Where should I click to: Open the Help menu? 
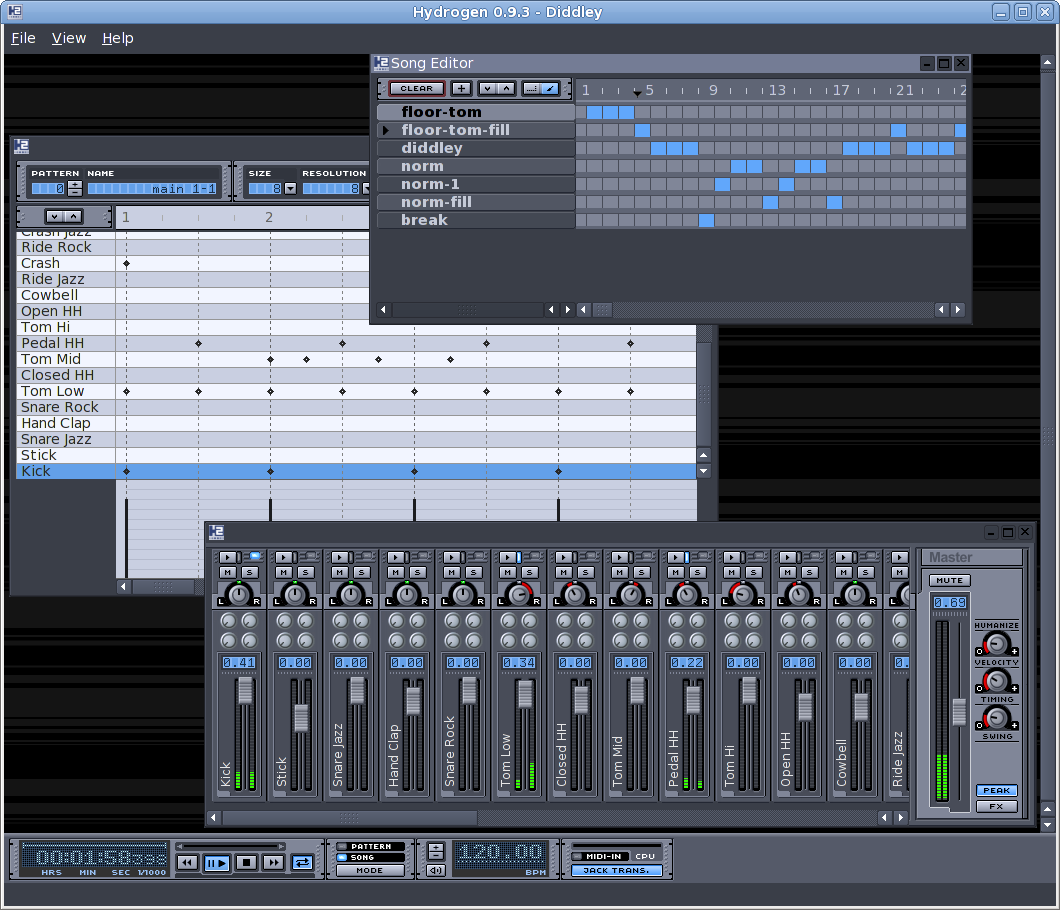click(117, 38)
